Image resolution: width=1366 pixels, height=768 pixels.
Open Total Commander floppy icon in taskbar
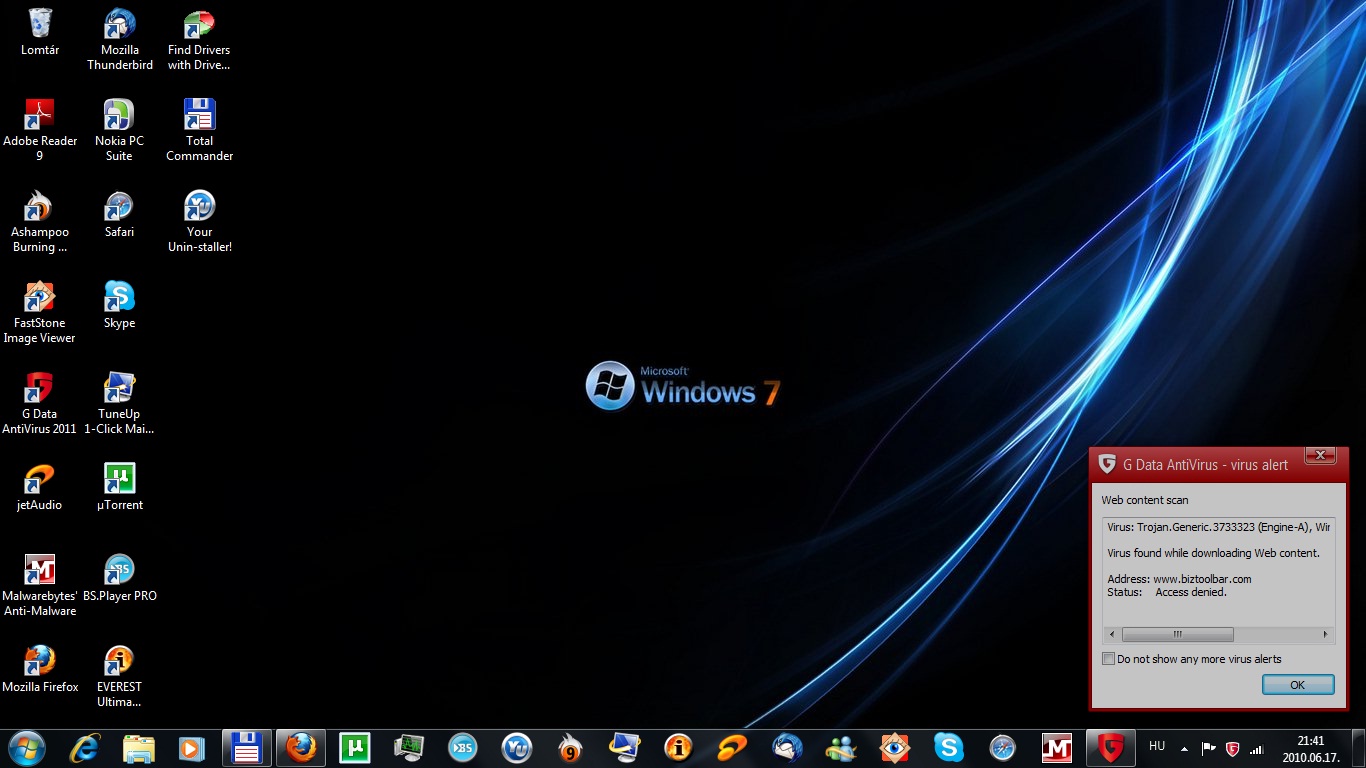246,748
